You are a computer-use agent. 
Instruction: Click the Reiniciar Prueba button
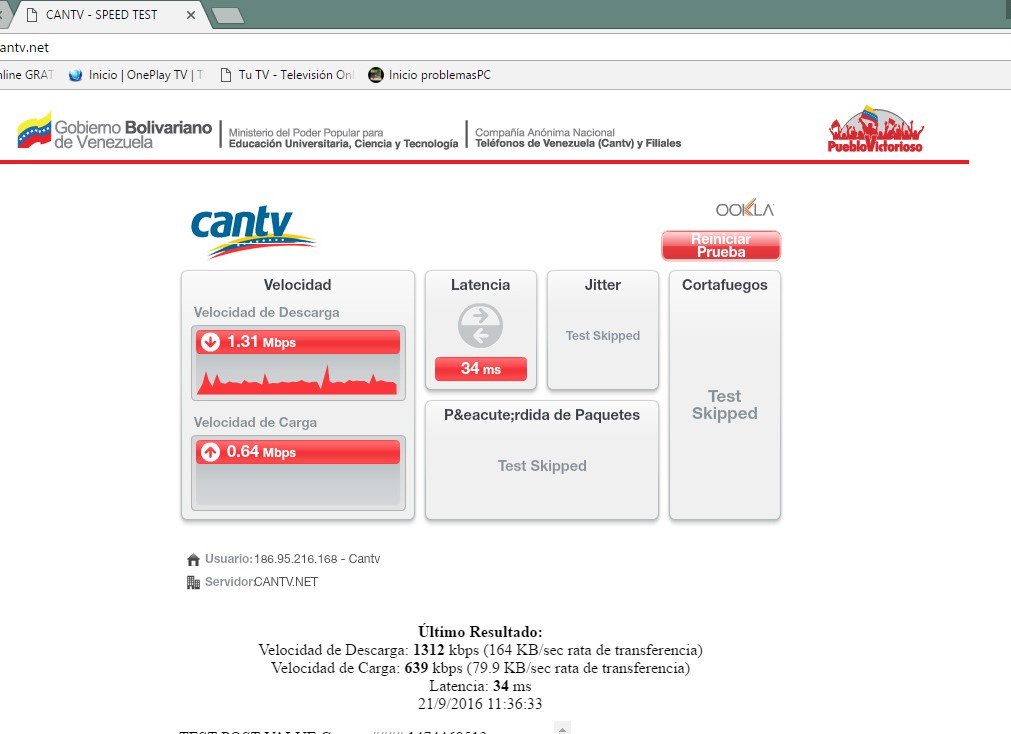(721, 246)
